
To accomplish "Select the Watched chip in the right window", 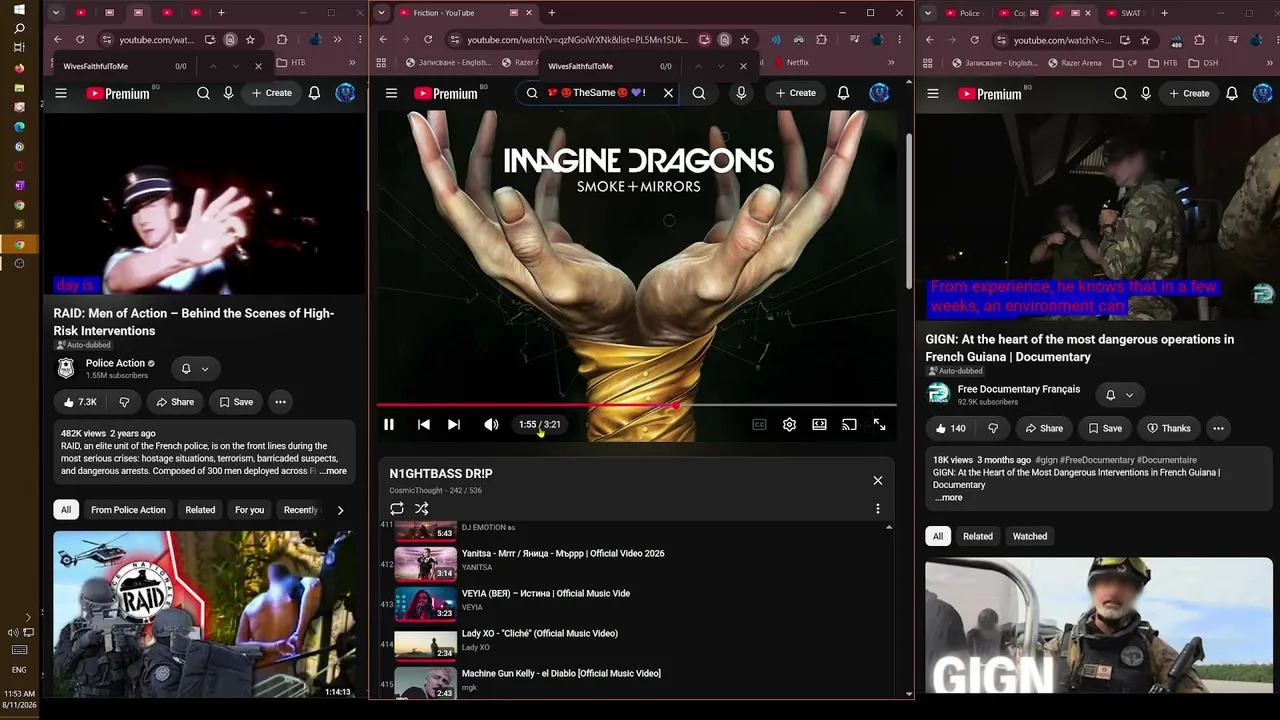I will point(1030,536).
